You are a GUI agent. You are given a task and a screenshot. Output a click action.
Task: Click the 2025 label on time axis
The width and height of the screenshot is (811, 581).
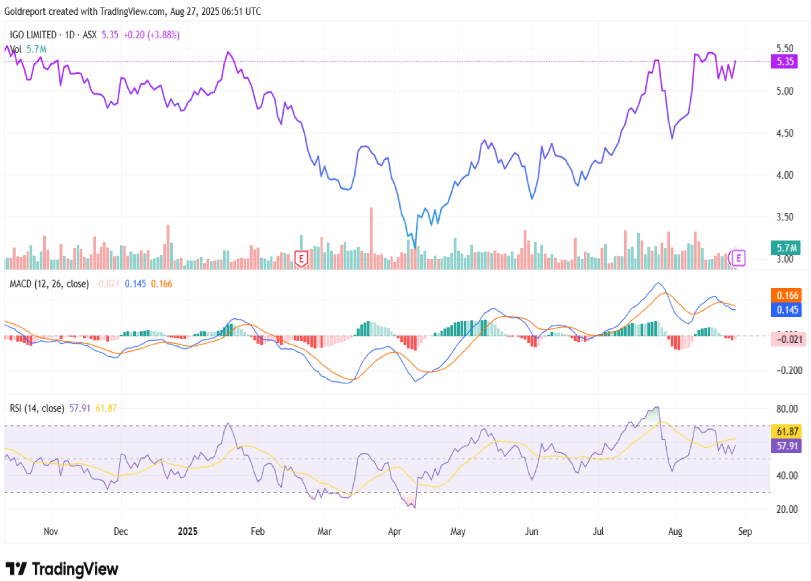187,533
